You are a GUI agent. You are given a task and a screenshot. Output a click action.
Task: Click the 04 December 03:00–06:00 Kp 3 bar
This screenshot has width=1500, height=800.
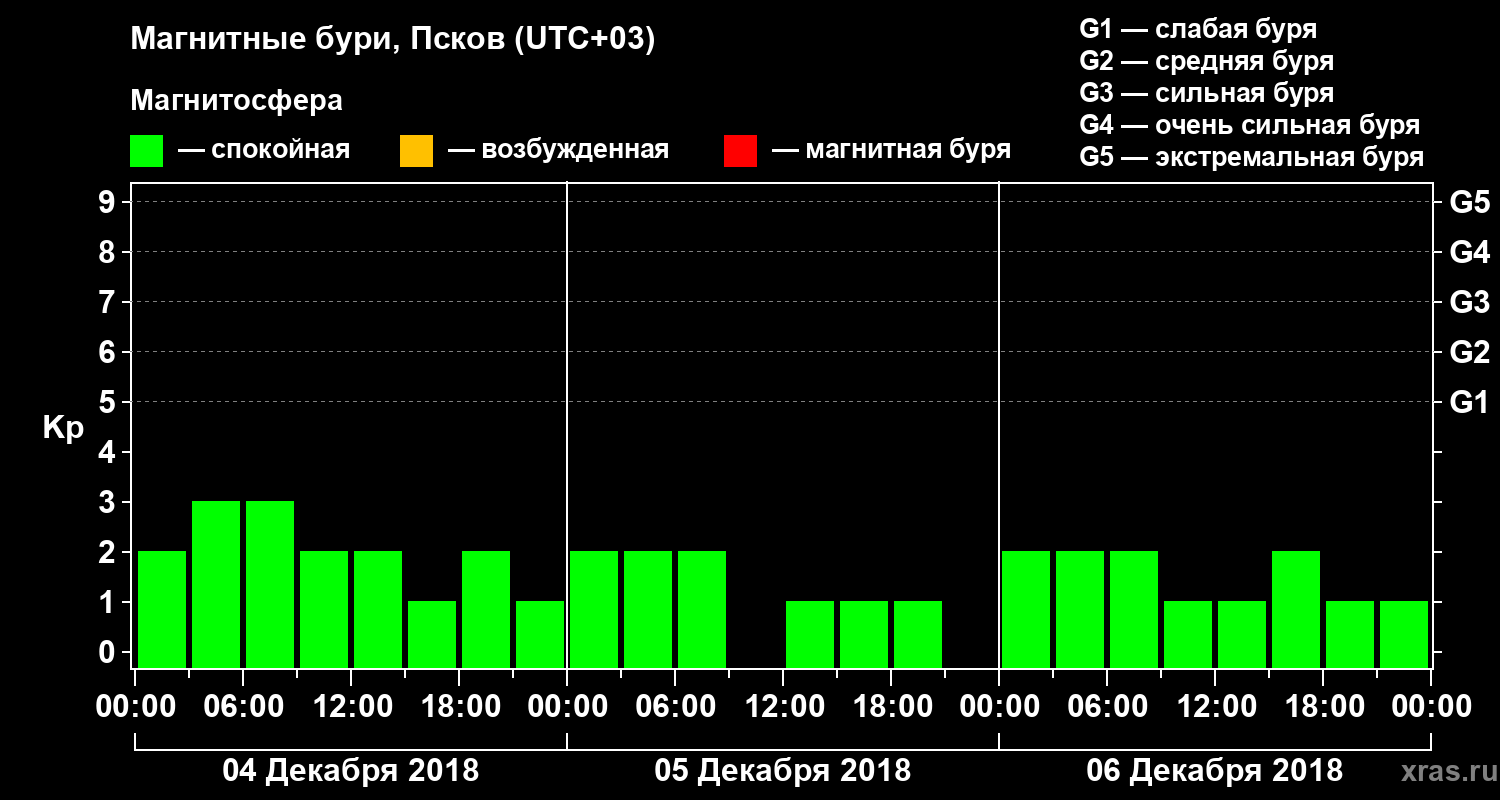pos(216,584)
